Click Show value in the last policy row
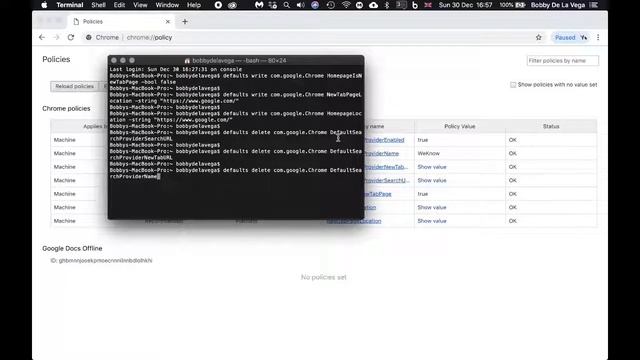 click(432, 221)
